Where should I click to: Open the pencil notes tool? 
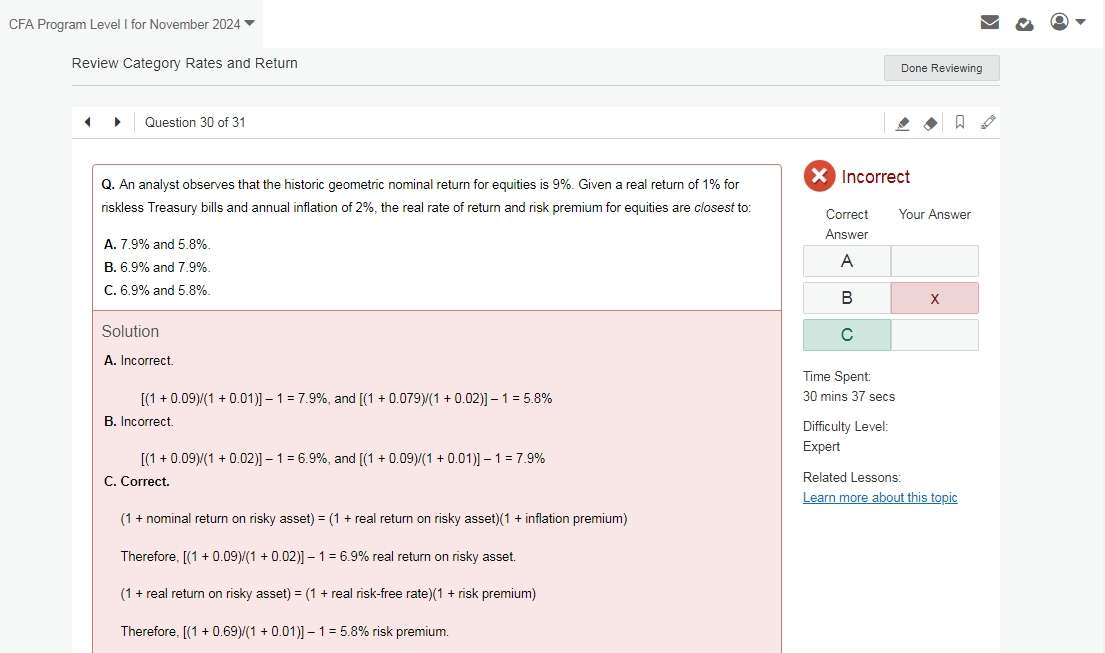[x=988, y=122]
